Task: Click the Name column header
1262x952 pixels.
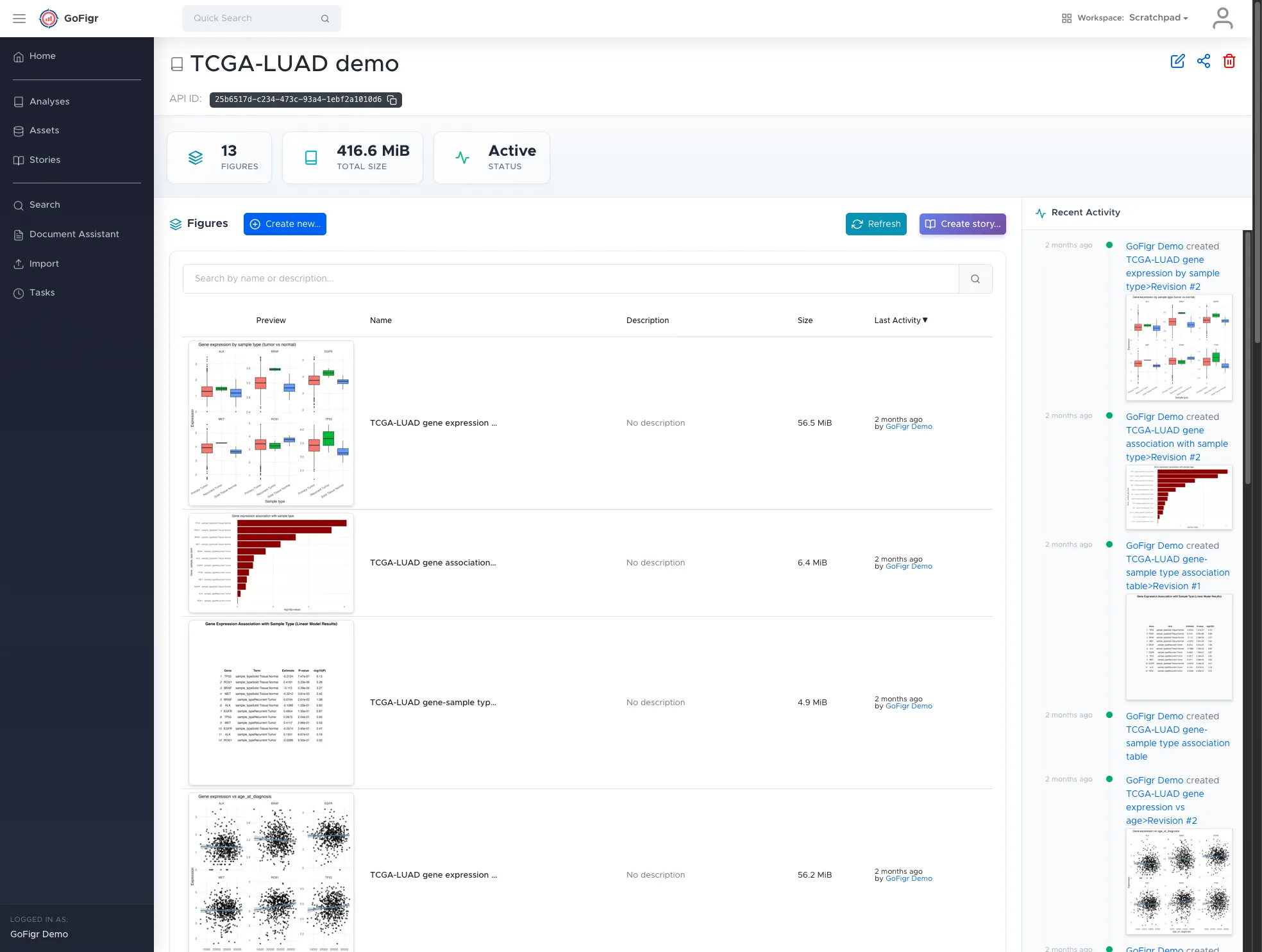Action: 381,321
